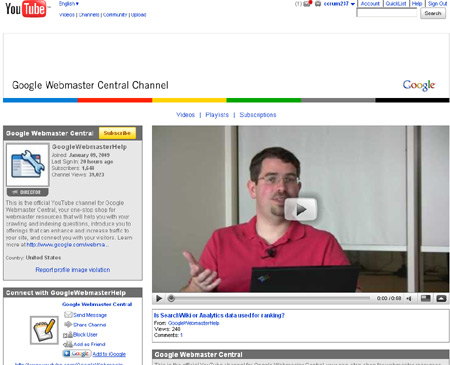The width and height of the screenshot is (450, 365).
Task: Click the Subscribers count text
Action: point(73,168)
